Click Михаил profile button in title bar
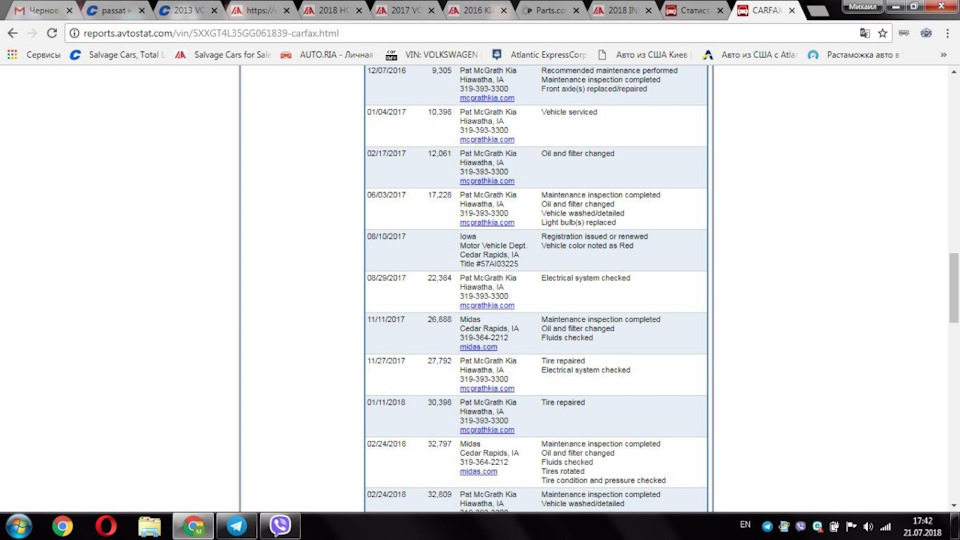 coord(862,6)
